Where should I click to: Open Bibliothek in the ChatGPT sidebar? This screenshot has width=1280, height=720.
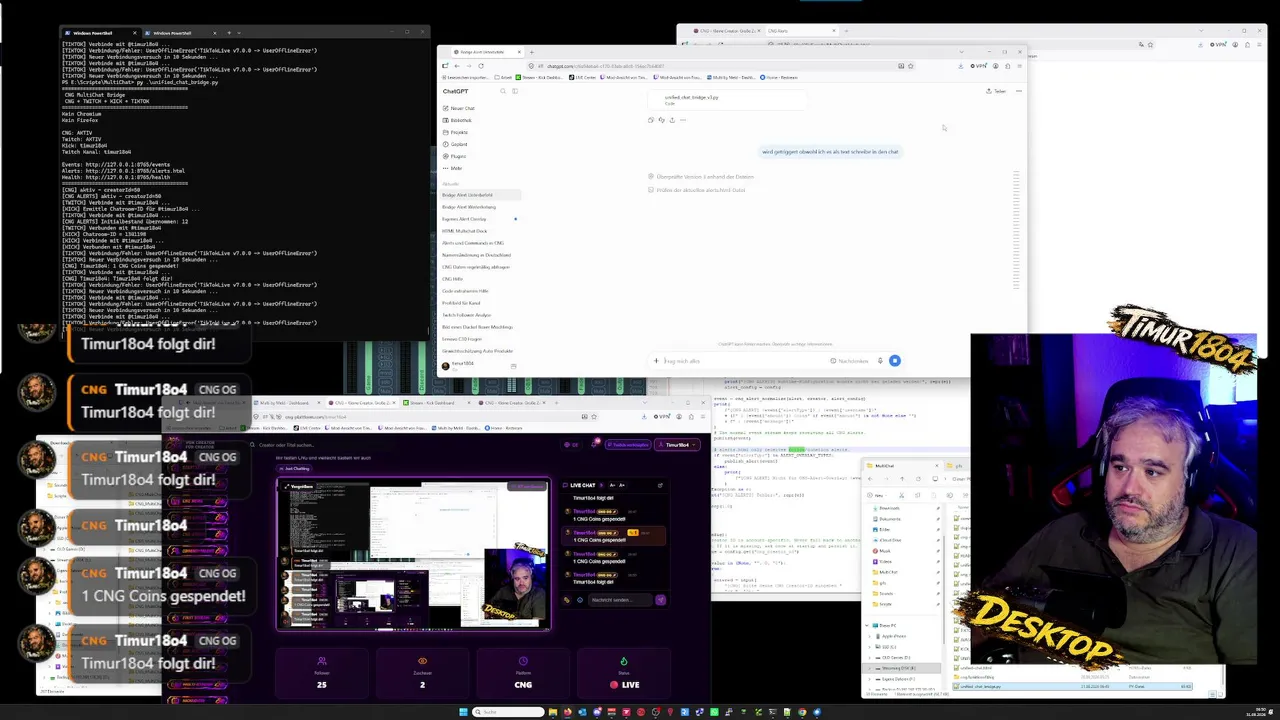pos(458,120)
